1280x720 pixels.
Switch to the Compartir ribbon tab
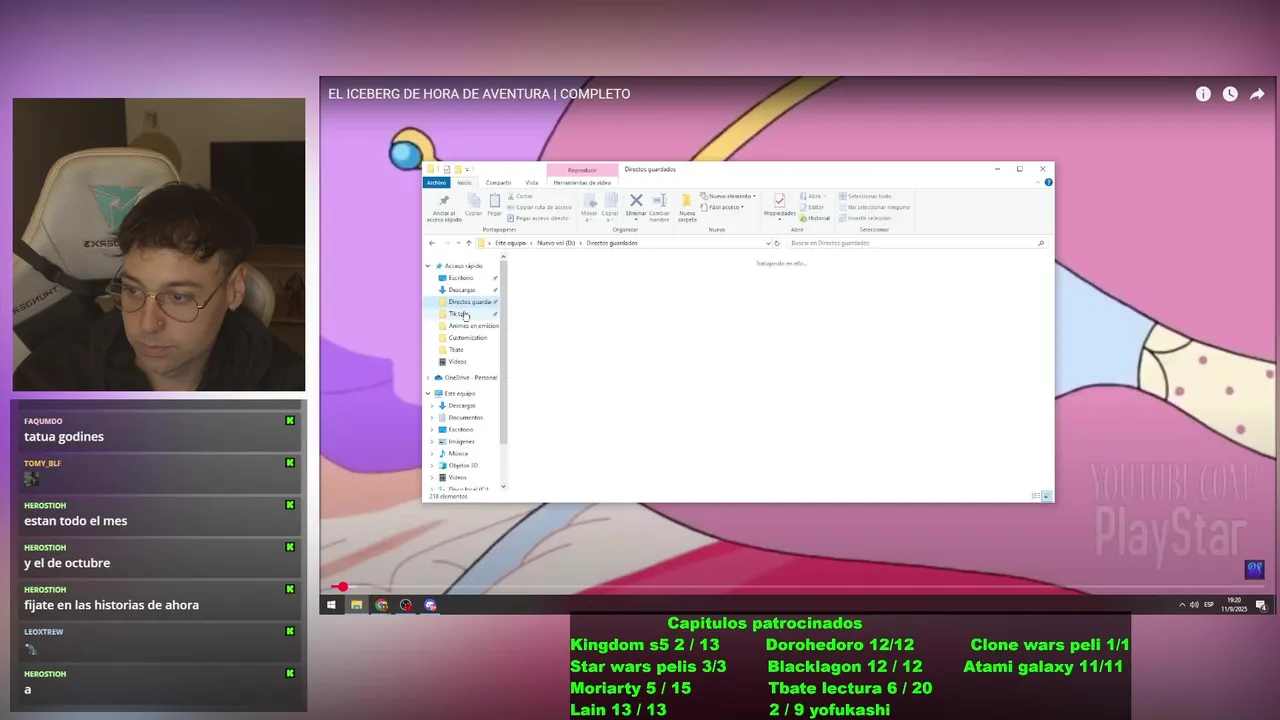[x=498, y=183]
